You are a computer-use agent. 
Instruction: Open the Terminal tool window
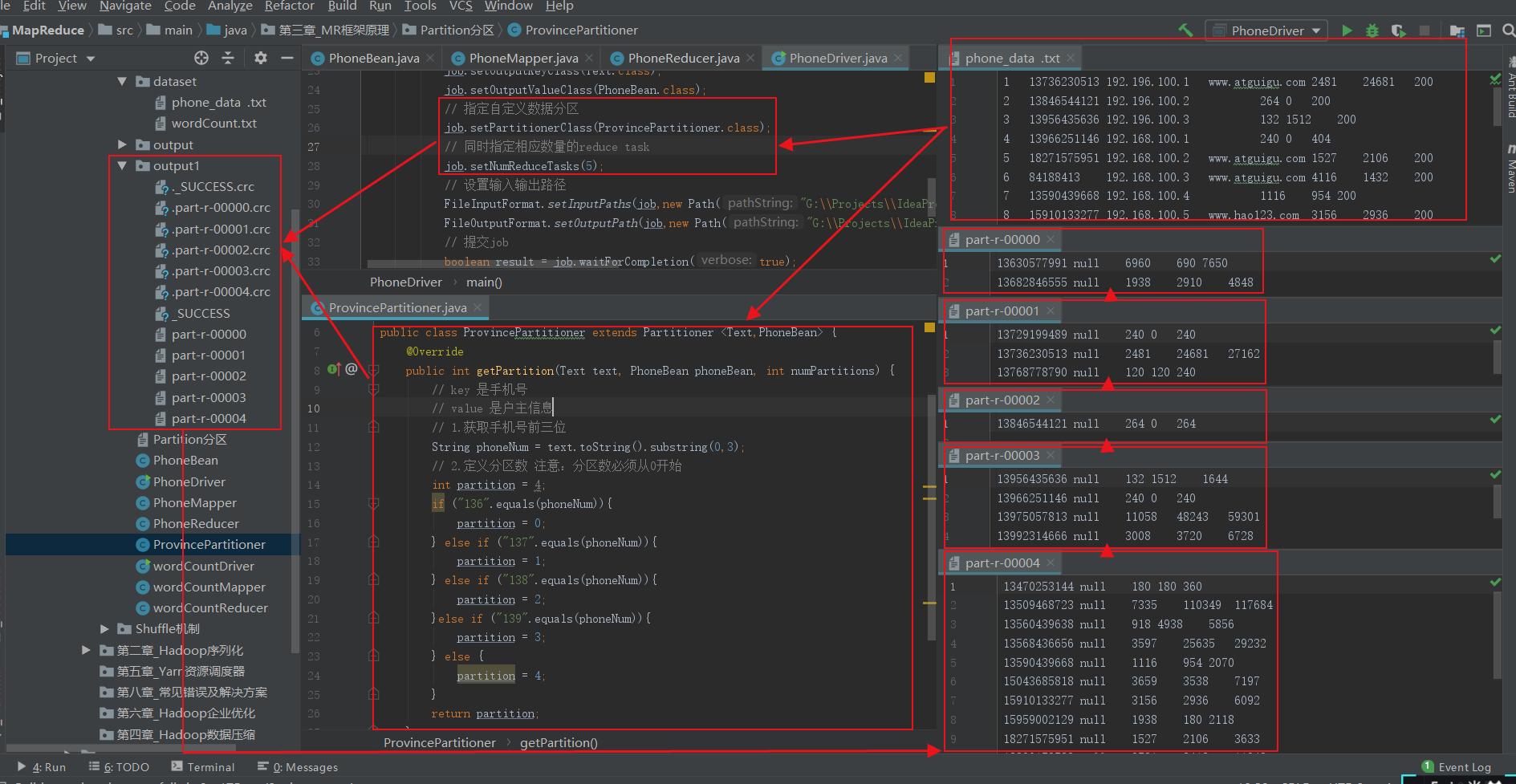point(210,767)
